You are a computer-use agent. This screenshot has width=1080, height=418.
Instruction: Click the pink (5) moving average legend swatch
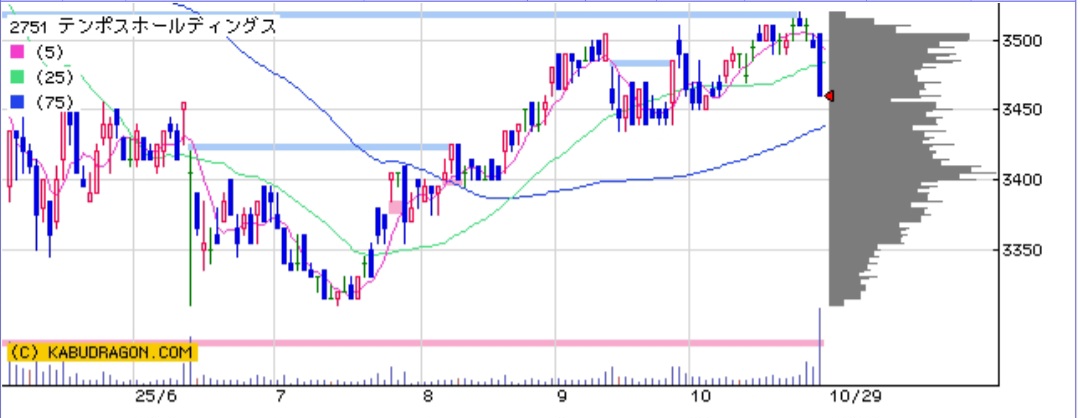point(16,52)
